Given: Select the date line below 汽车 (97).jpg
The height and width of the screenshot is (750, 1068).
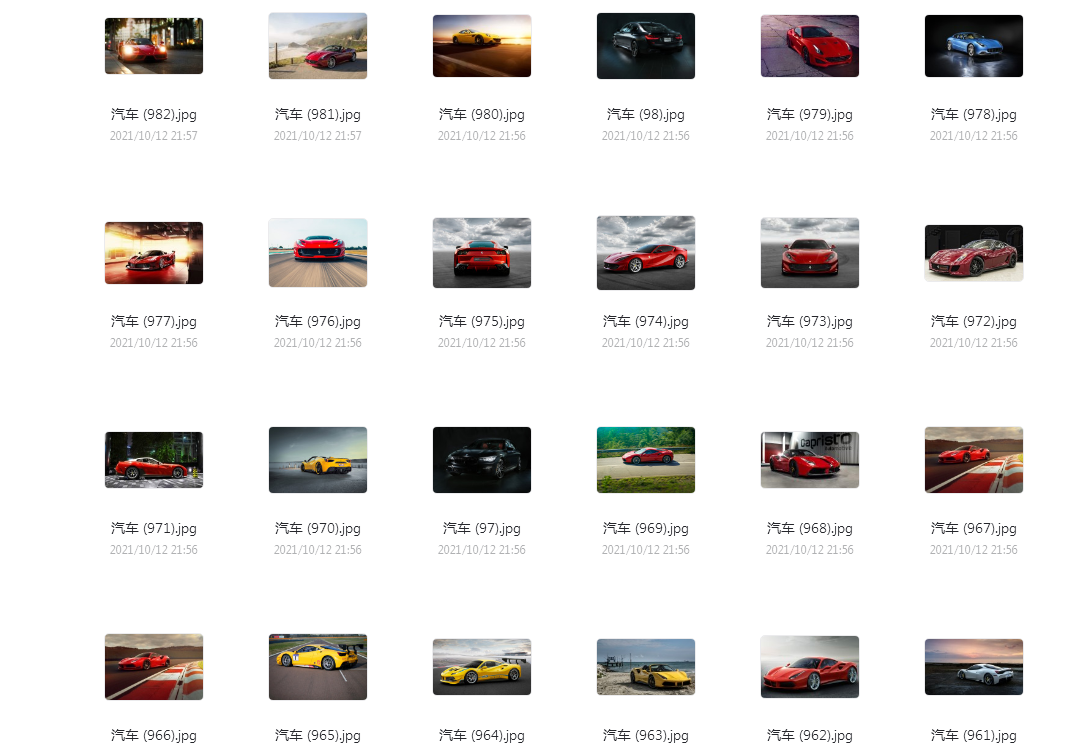Looking at the screenshot, I should click(x=482, y=550).
